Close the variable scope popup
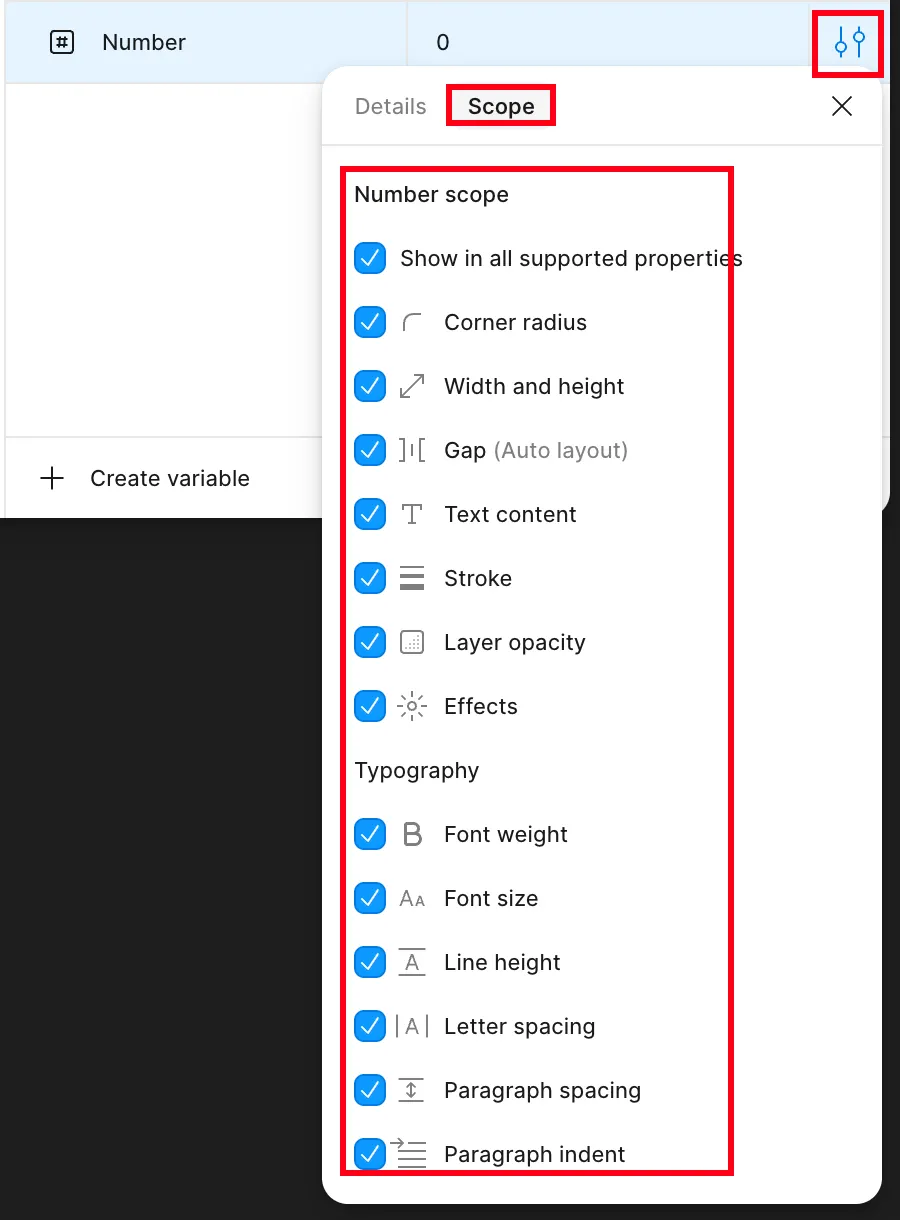The width and height of the screenshot is (900, 1220). pos(842,107)
